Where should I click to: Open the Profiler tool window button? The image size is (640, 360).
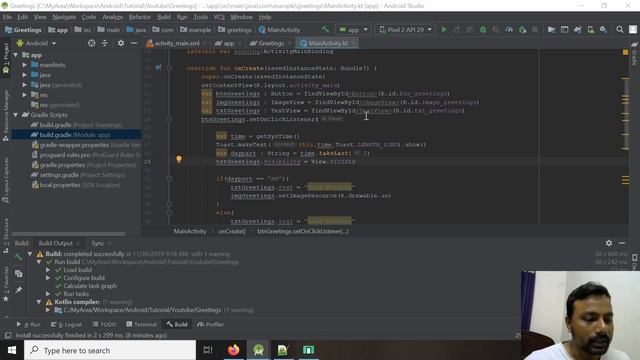[x=211, y=324]
